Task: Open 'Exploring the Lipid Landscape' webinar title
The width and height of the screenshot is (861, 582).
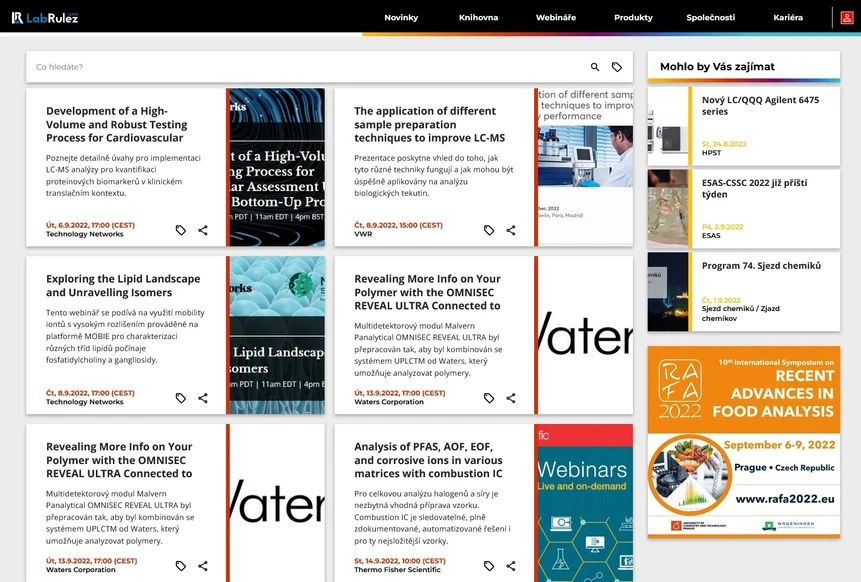Action: [x=123, y=286]
